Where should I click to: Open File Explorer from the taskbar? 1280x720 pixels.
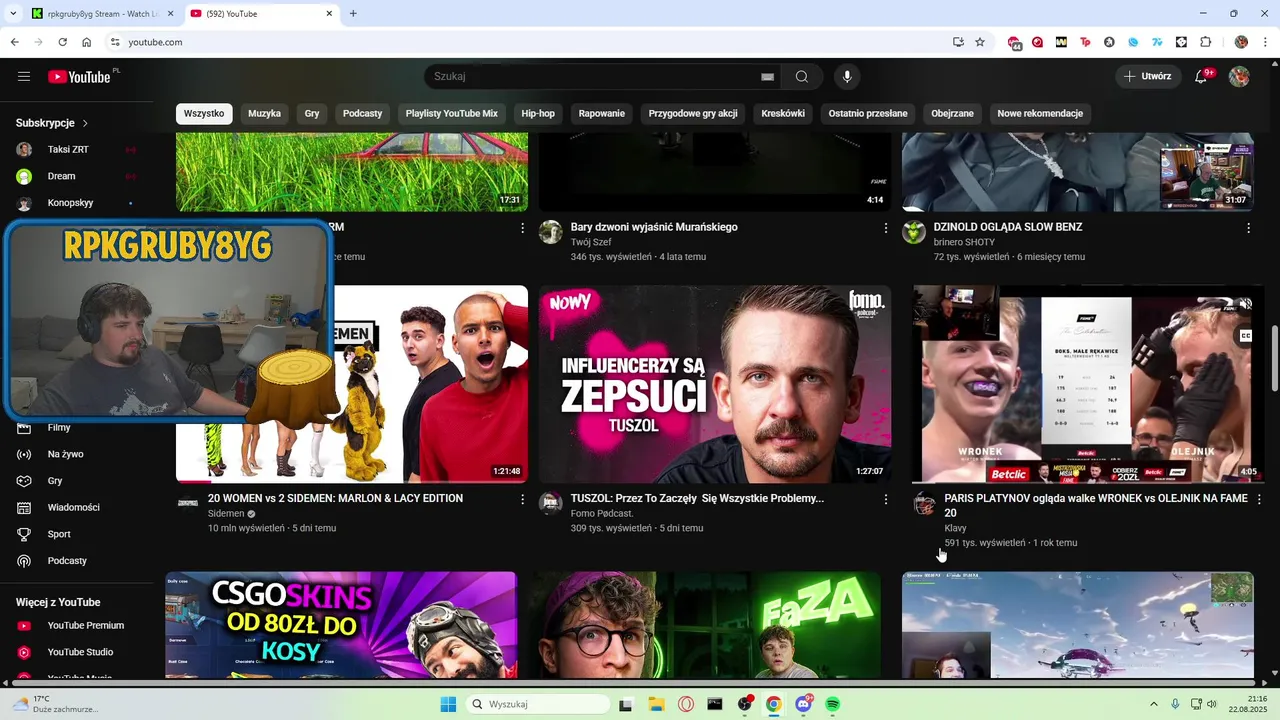pyautogui.click(x=656, y=704)
